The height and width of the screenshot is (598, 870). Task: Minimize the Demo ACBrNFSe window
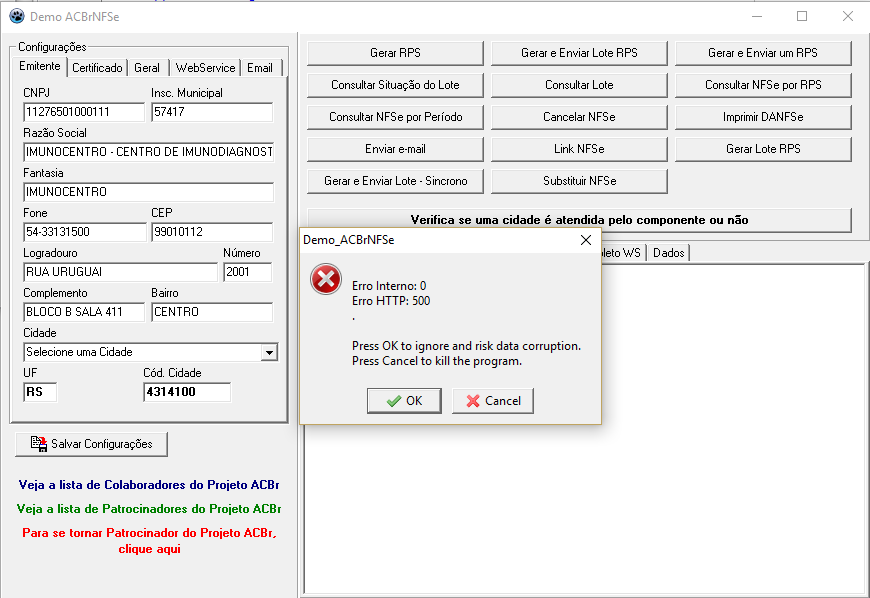pyautogui.click(x=757, y=16)
